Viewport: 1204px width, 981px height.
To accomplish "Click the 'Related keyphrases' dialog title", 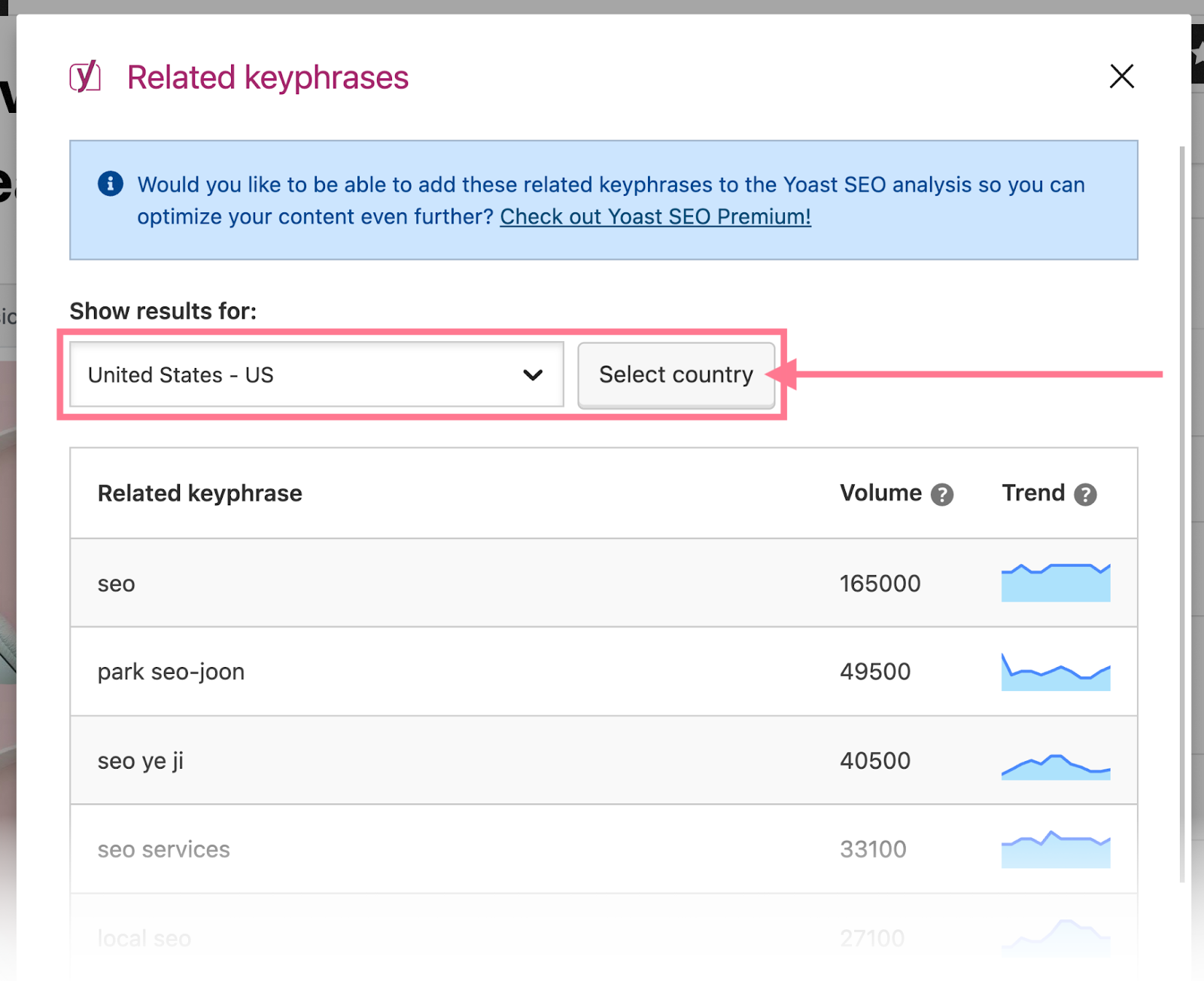I will click(268, 78).
